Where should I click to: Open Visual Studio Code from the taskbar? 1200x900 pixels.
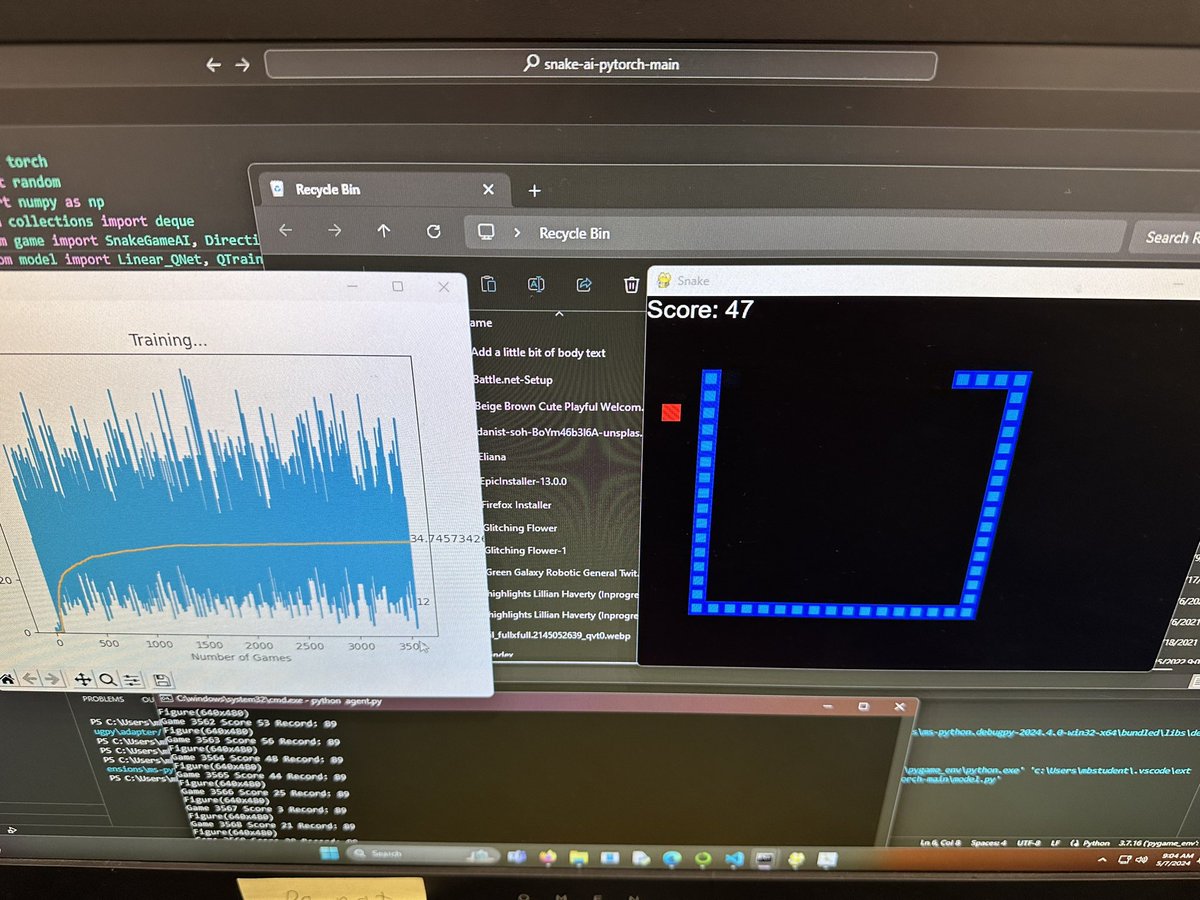pos(733,858)
